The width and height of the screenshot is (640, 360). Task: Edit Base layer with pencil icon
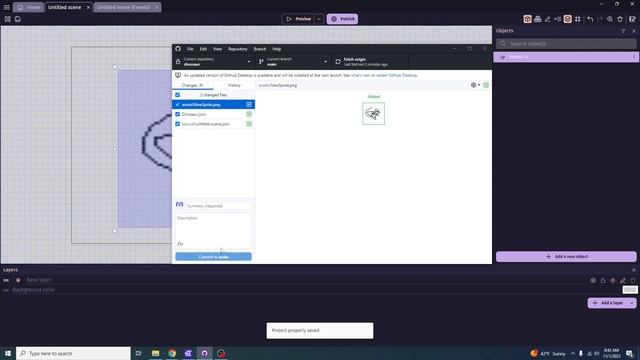click(623, 280)
